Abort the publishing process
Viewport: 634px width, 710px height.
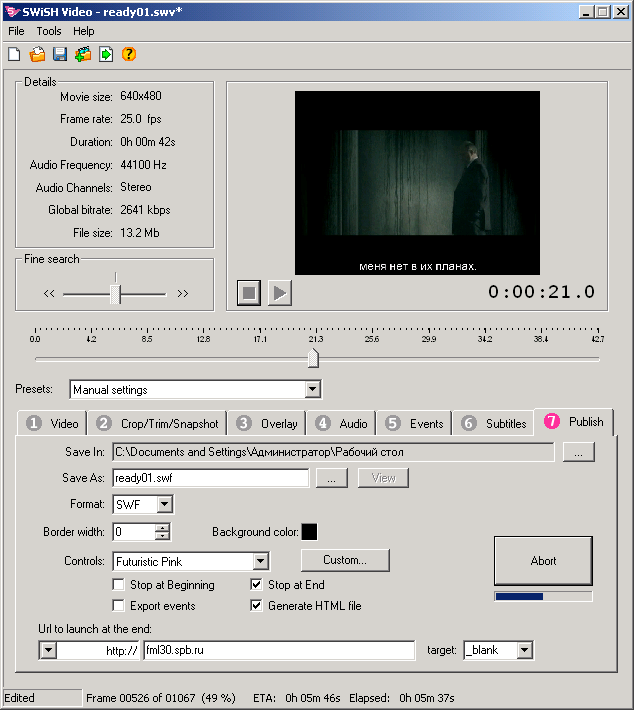(x=543, y=561)
